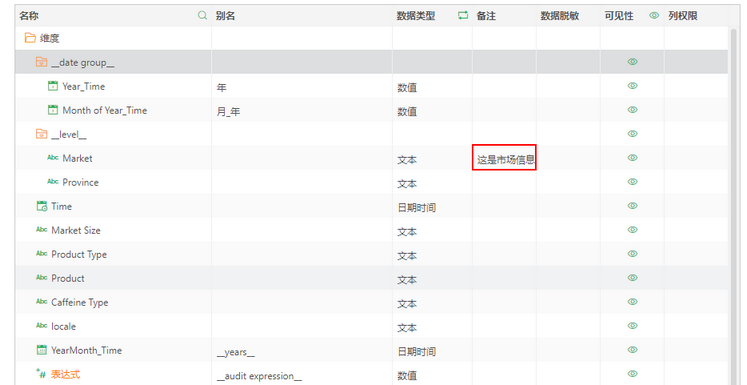This screenshot has height=385, width=747.
Task: Hide the Product Type field using its eye
Action: (632, 253)
